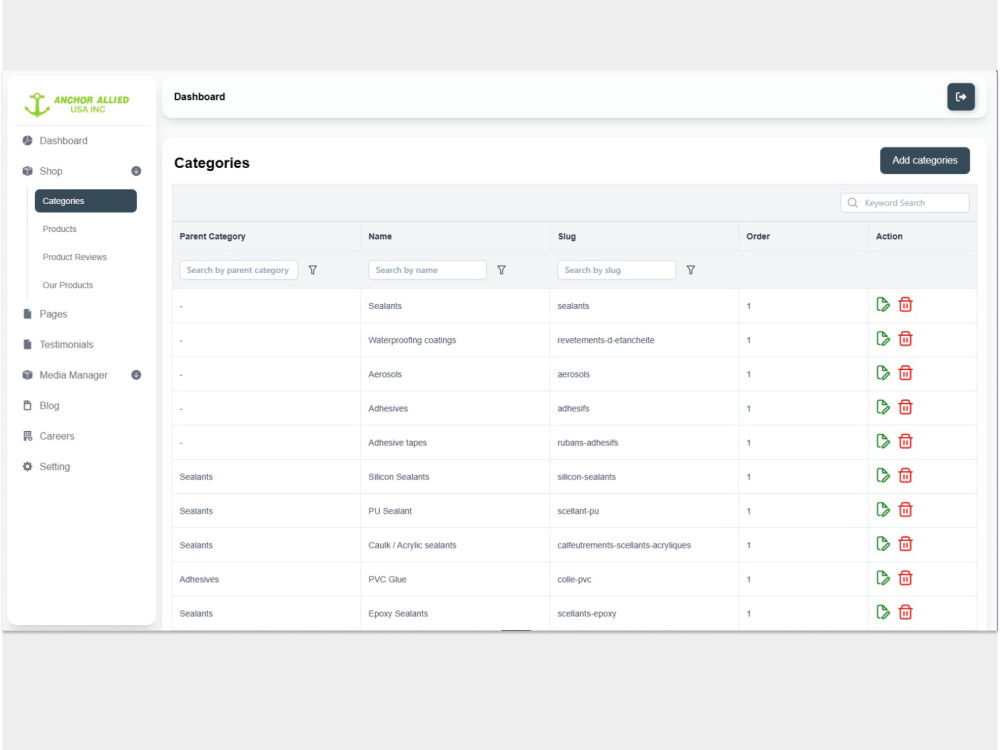Open Media Manager in the sidebar
The height and width of the screenshot is (750, 1000).
click(73, 375)
